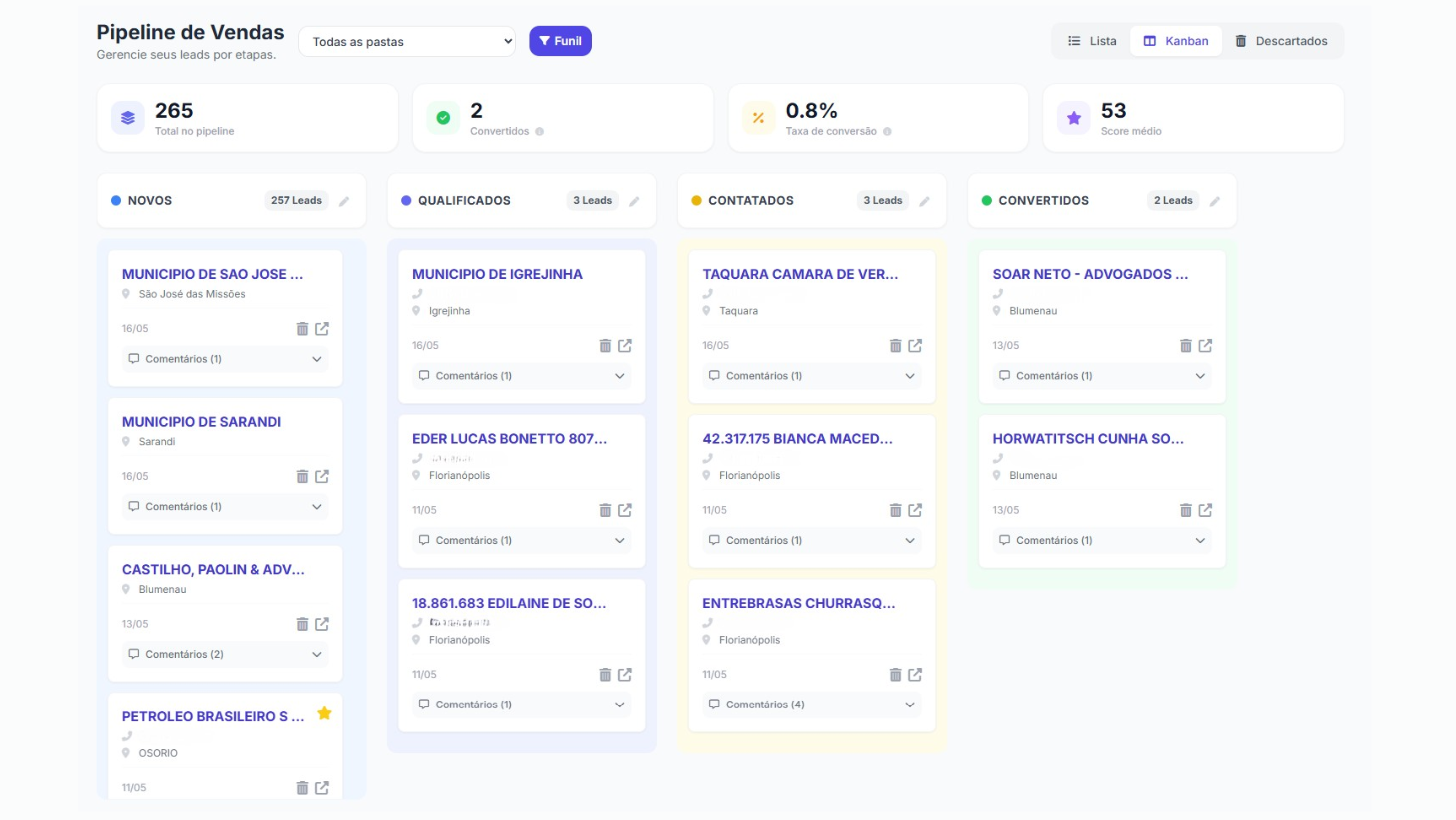The image size is (1456, 820).
Task: Edit the CONTATADOS column with pencil
Action: [924, 201]
